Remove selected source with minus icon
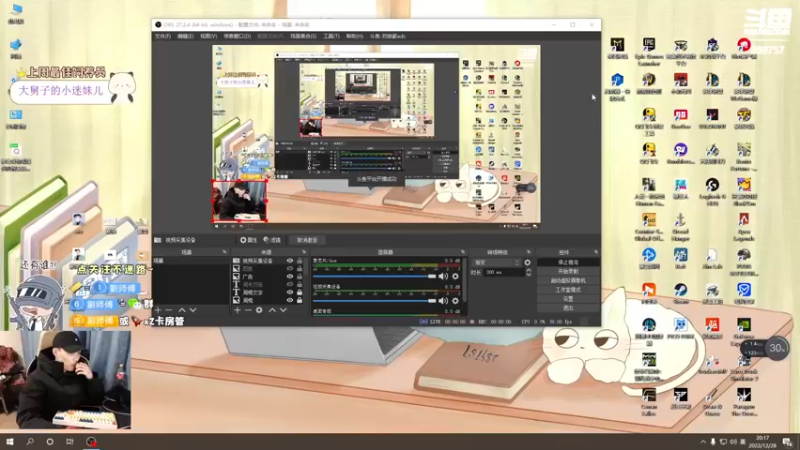The height and width of the screenshot is (450, 800). click(248, 310)
